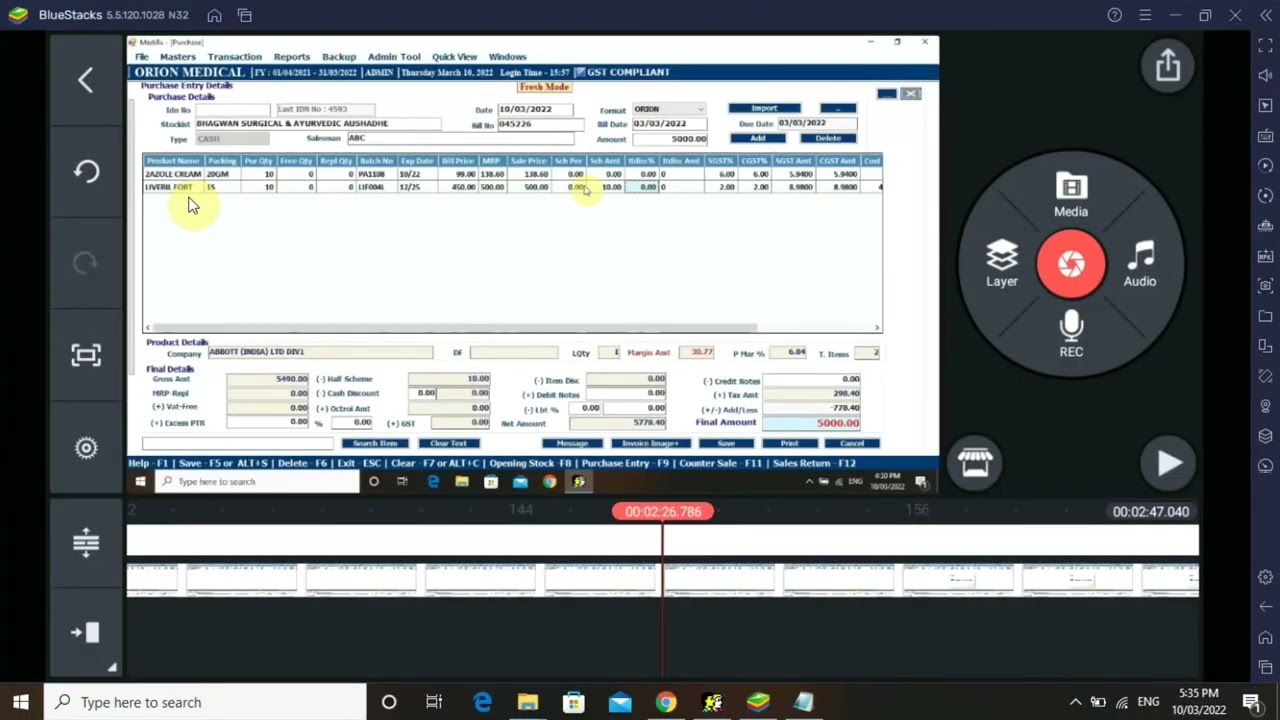Click the Due Date field showing 03/03/2022

816,123
